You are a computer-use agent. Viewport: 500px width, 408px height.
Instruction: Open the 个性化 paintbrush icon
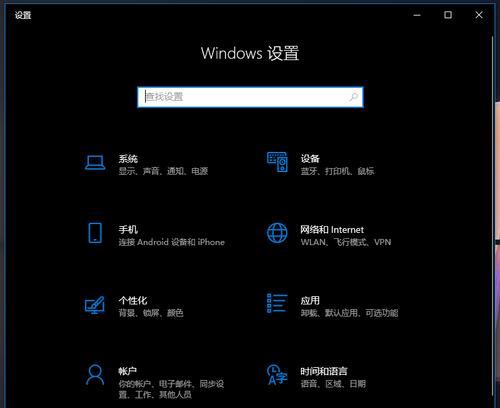point(95,305)
